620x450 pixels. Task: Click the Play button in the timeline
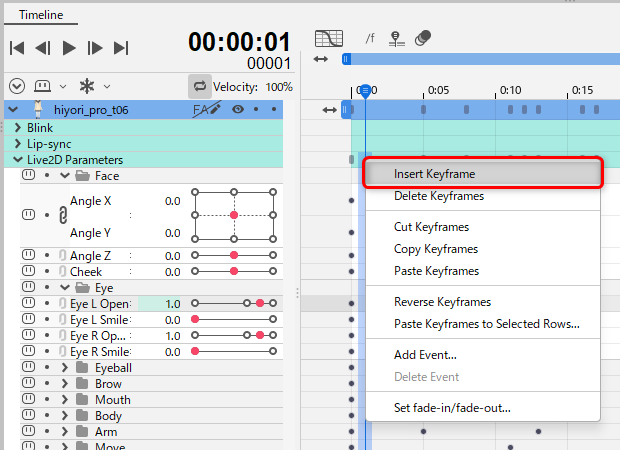coord(69,47)
